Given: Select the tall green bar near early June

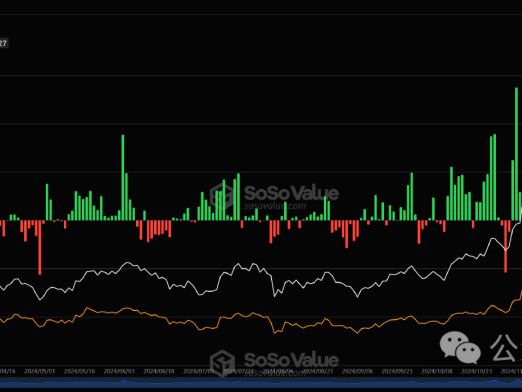Looking at the screenshot, I should (x=123, y=178).
